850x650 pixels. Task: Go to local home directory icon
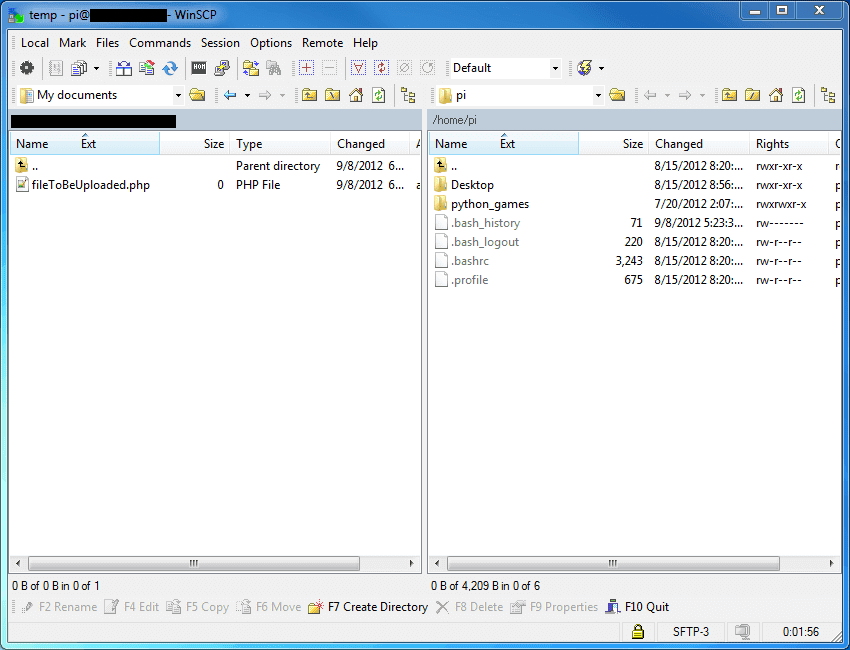pyautogui.click(x=356, y=95)
